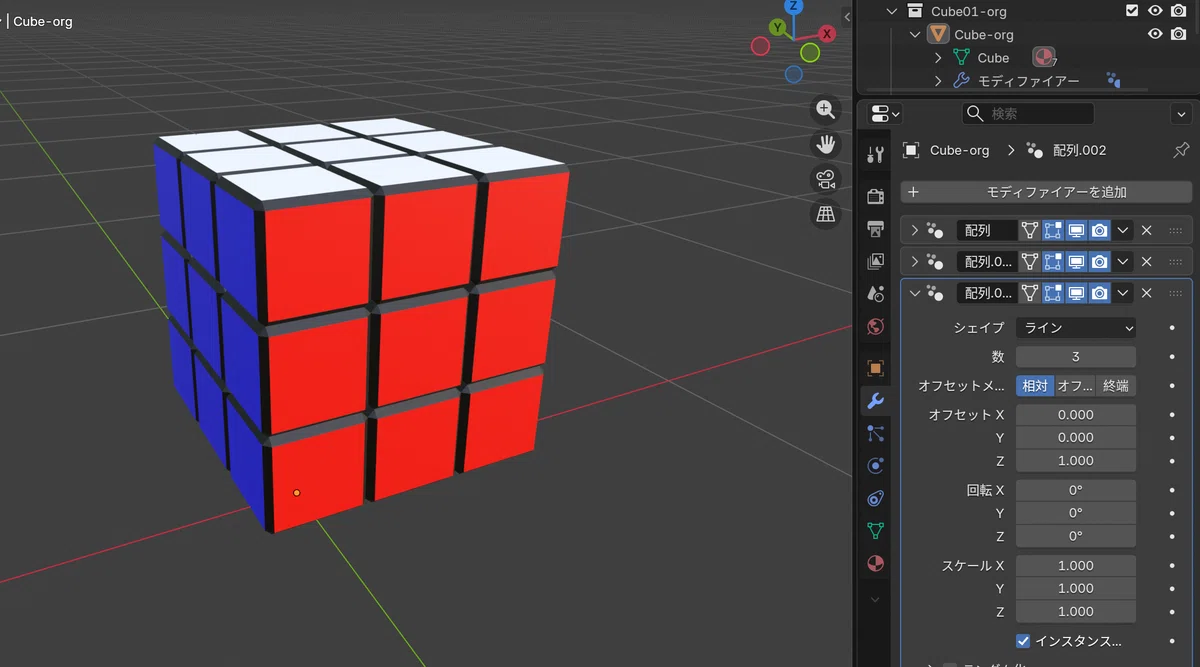This screenshot has width=1200, height=667.
Task: Click the orange object icon of Cube-org
Action: pos(938,34)
